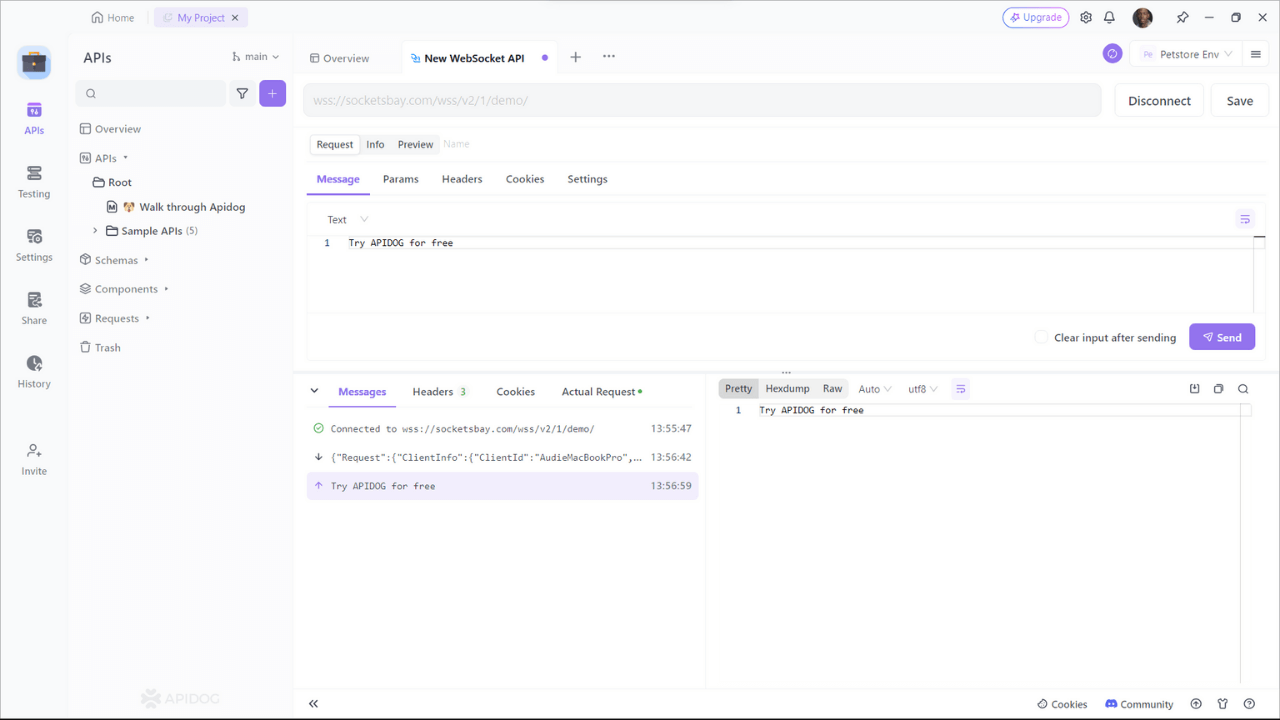Select the Trash tree item

tap(100, 347)
